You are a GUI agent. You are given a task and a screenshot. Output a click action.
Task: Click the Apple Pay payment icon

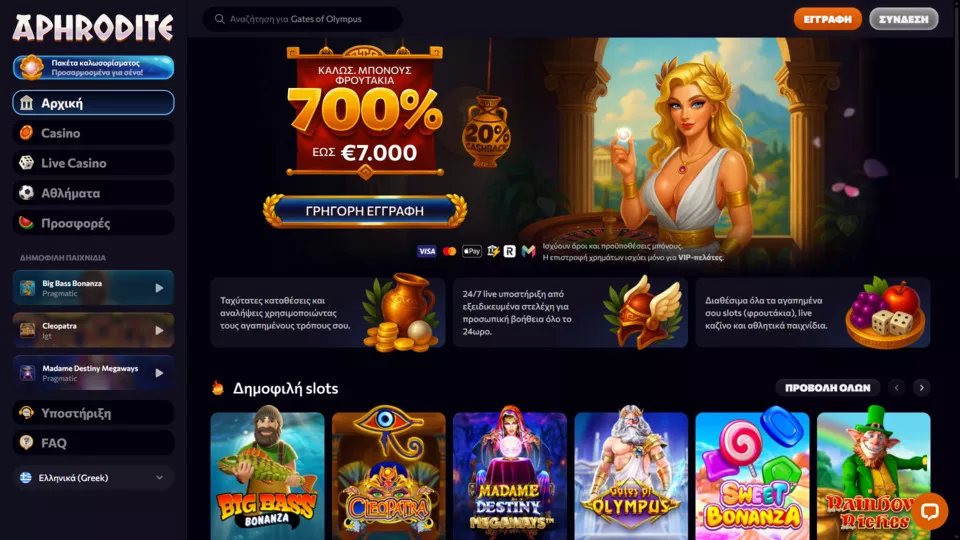point(471,251)
